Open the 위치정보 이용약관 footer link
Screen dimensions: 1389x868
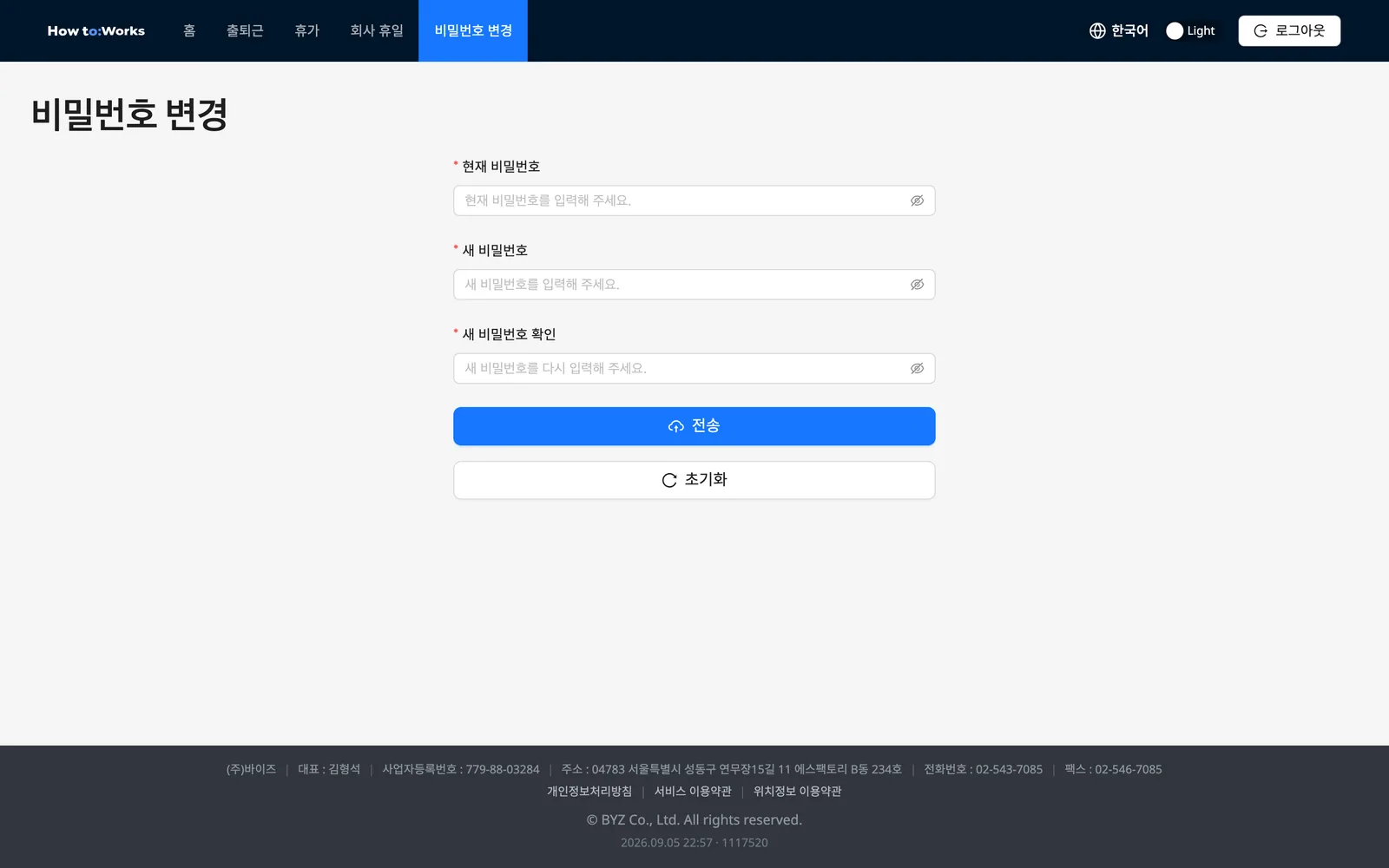click(x=797, y=792)
